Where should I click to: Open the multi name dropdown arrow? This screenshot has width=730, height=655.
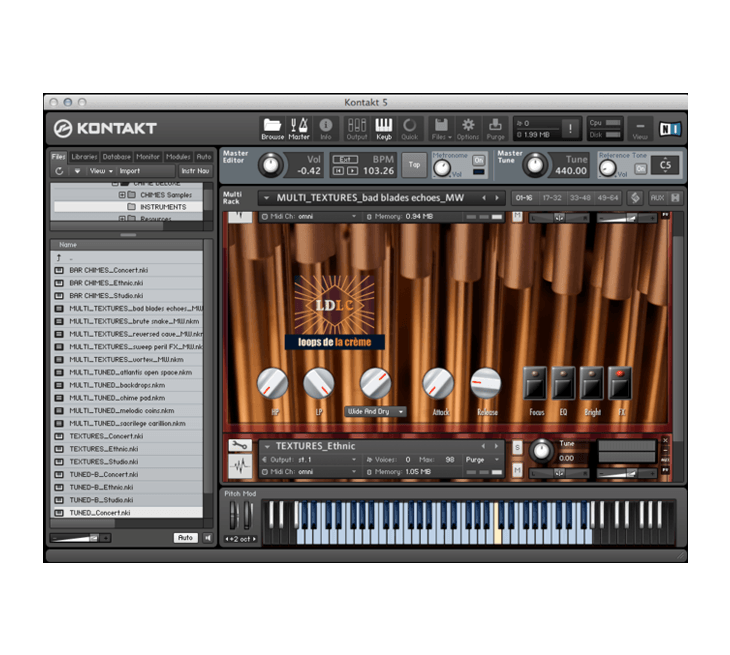pyautogui.click(x=266, y=198)
